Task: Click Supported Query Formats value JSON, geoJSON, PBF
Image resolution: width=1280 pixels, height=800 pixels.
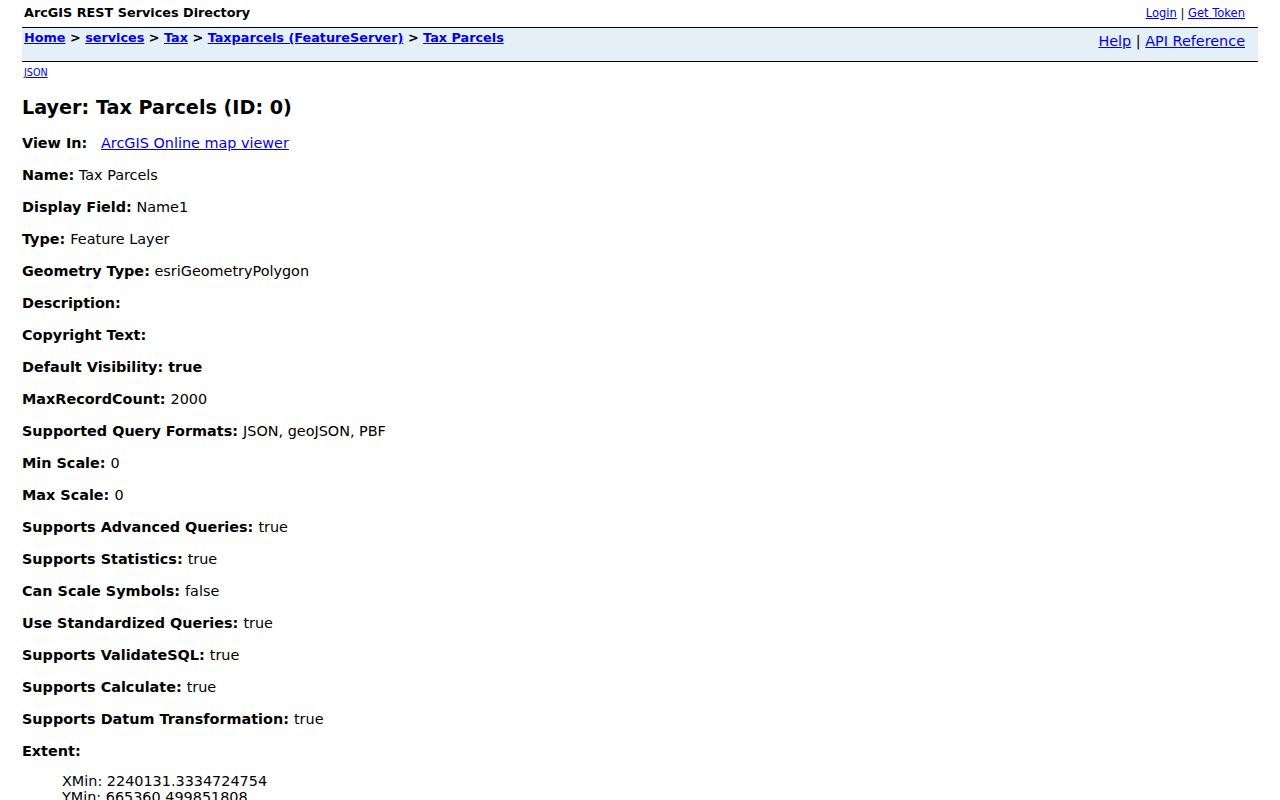Action: point(314,431)
